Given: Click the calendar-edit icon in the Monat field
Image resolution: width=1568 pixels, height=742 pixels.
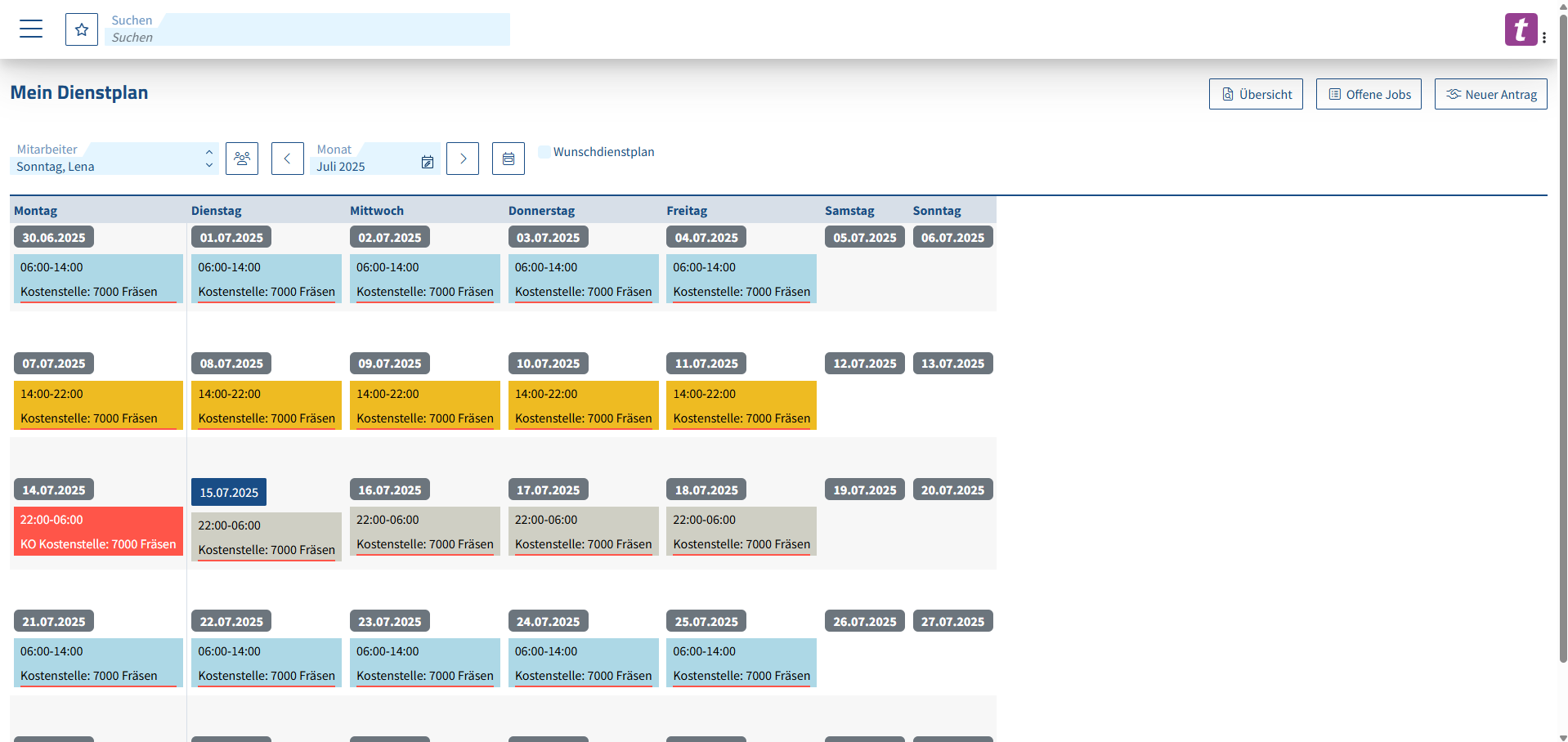Looking at the screenshot, I should (428, 162).
